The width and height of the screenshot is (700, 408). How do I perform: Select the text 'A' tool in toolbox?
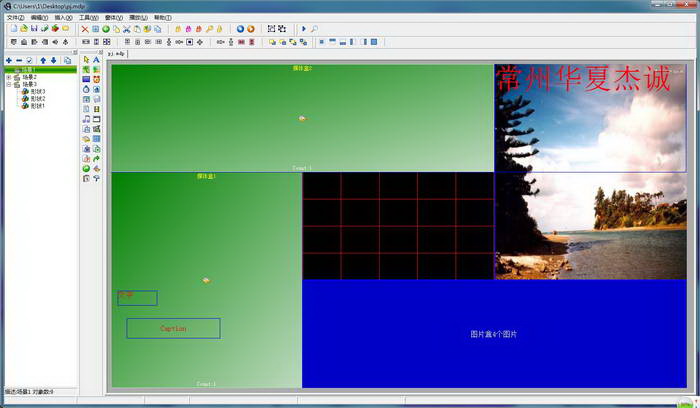pyautogui.click(x=97, y=60)
